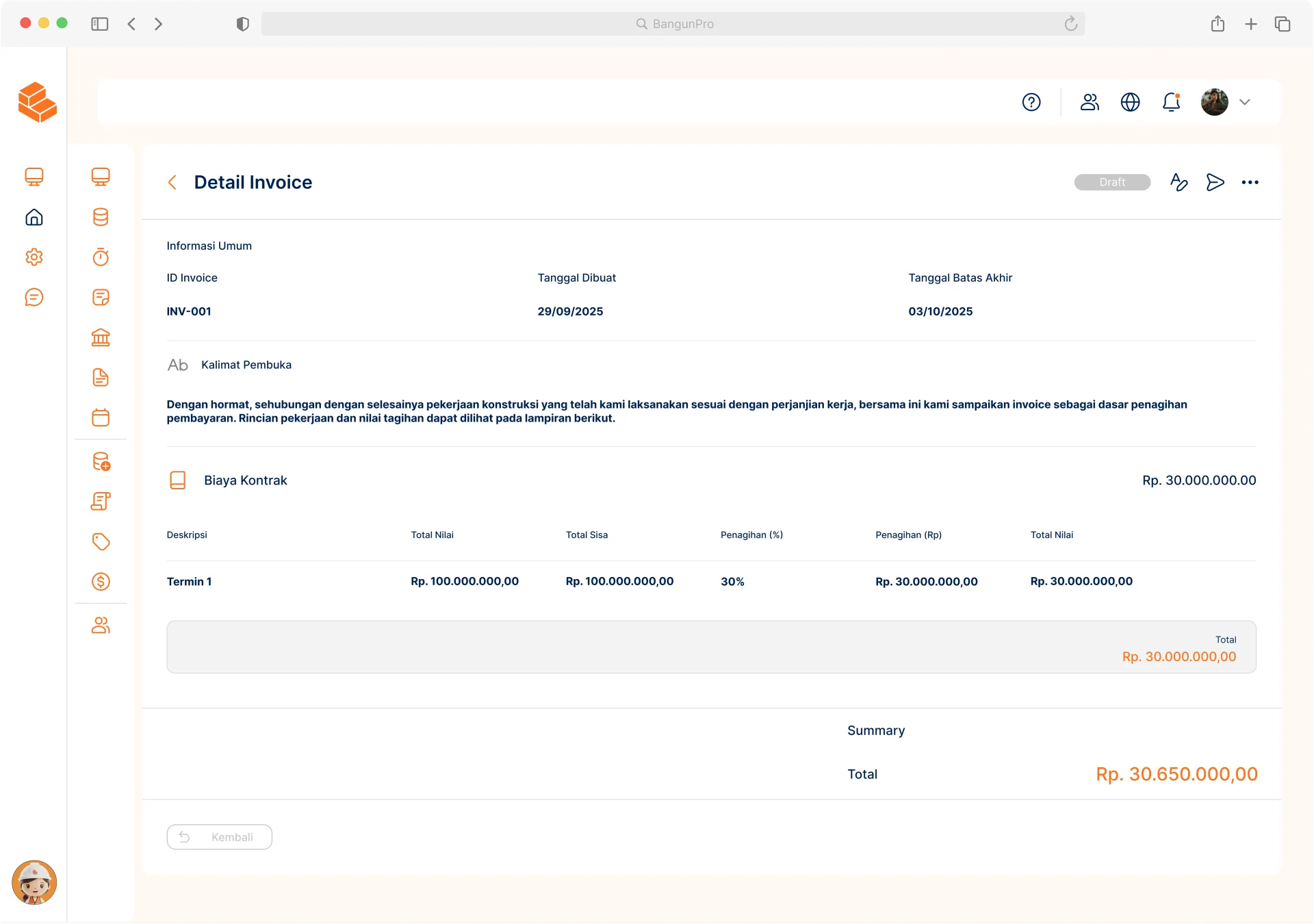Go back using the arrow beside Detail Invoice
This screenshot has height=924, width=1314.
[172, 182]
